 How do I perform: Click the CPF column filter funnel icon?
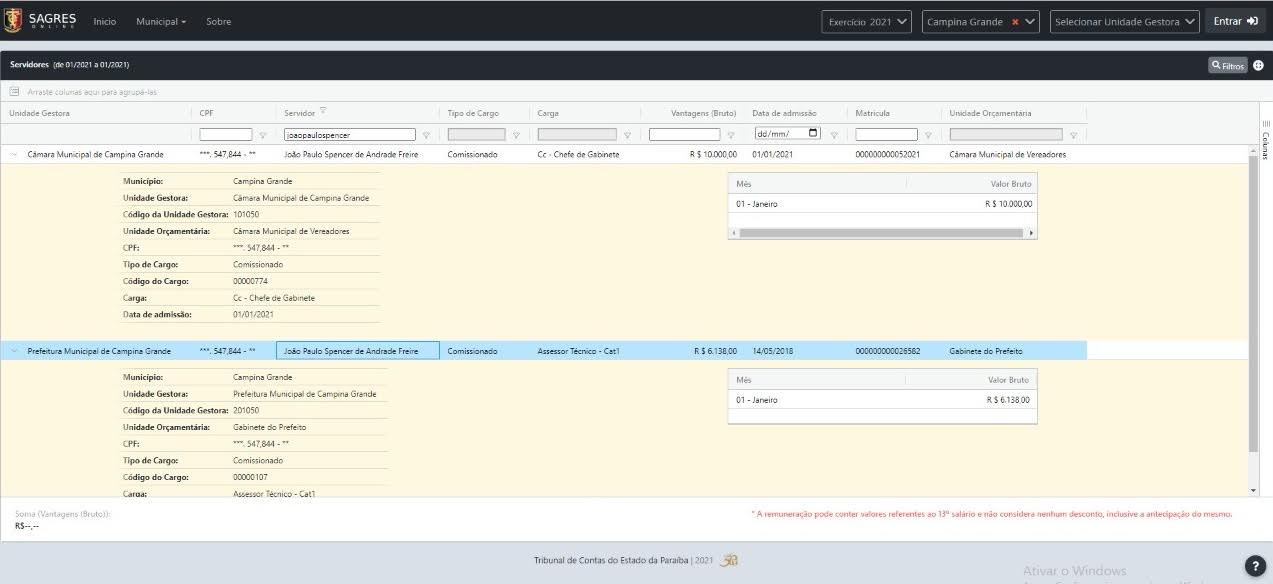click(x=263, y=135)
